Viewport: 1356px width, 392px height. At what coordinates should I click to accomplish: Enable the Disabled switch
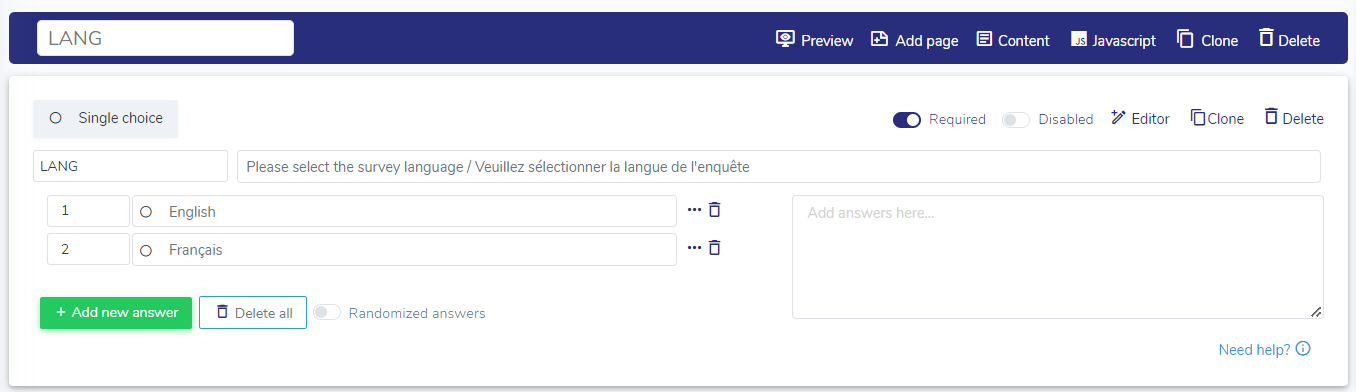1016,120
